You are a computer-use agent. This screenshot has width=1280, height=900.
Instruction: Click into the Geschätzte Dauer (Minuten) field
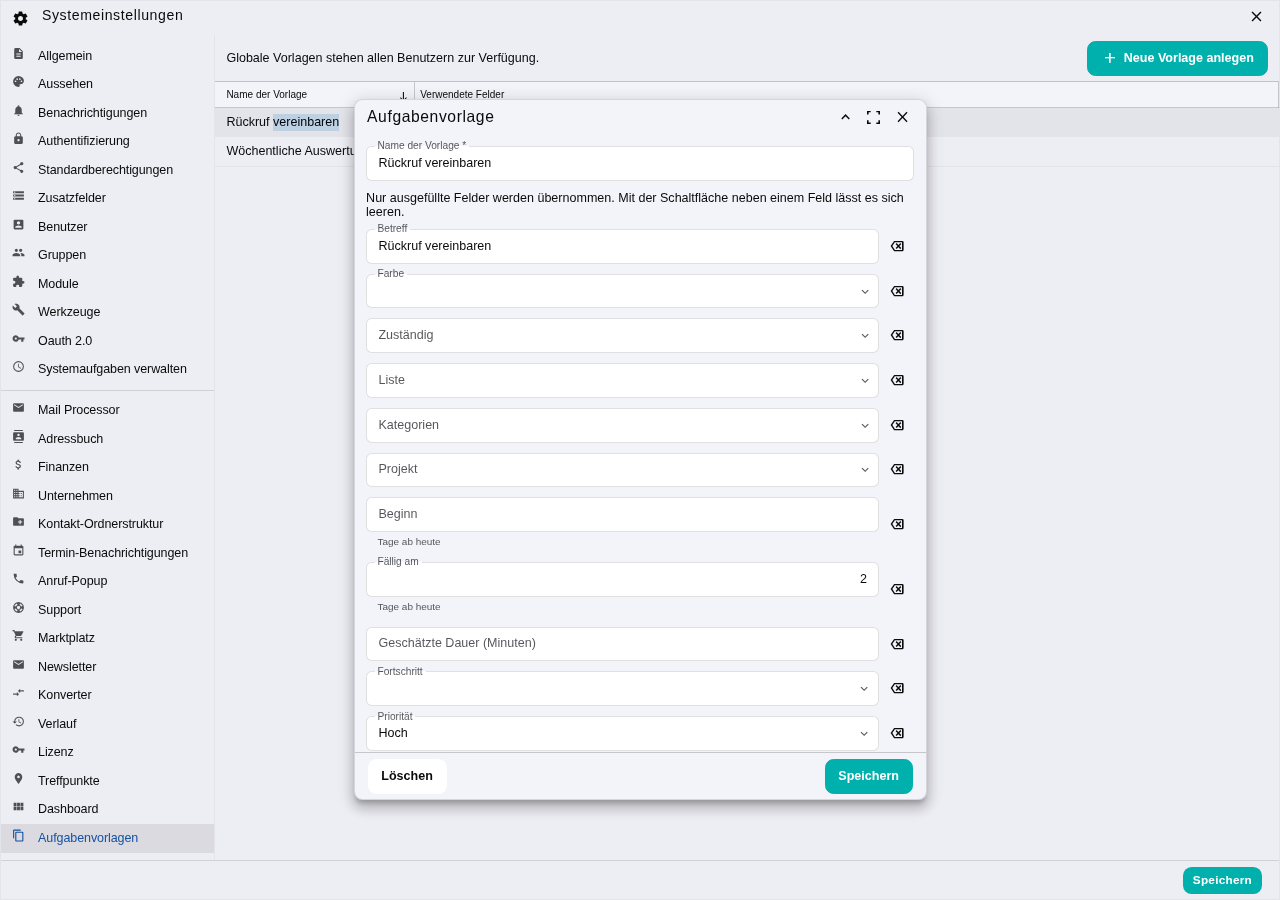click(622, 644)
